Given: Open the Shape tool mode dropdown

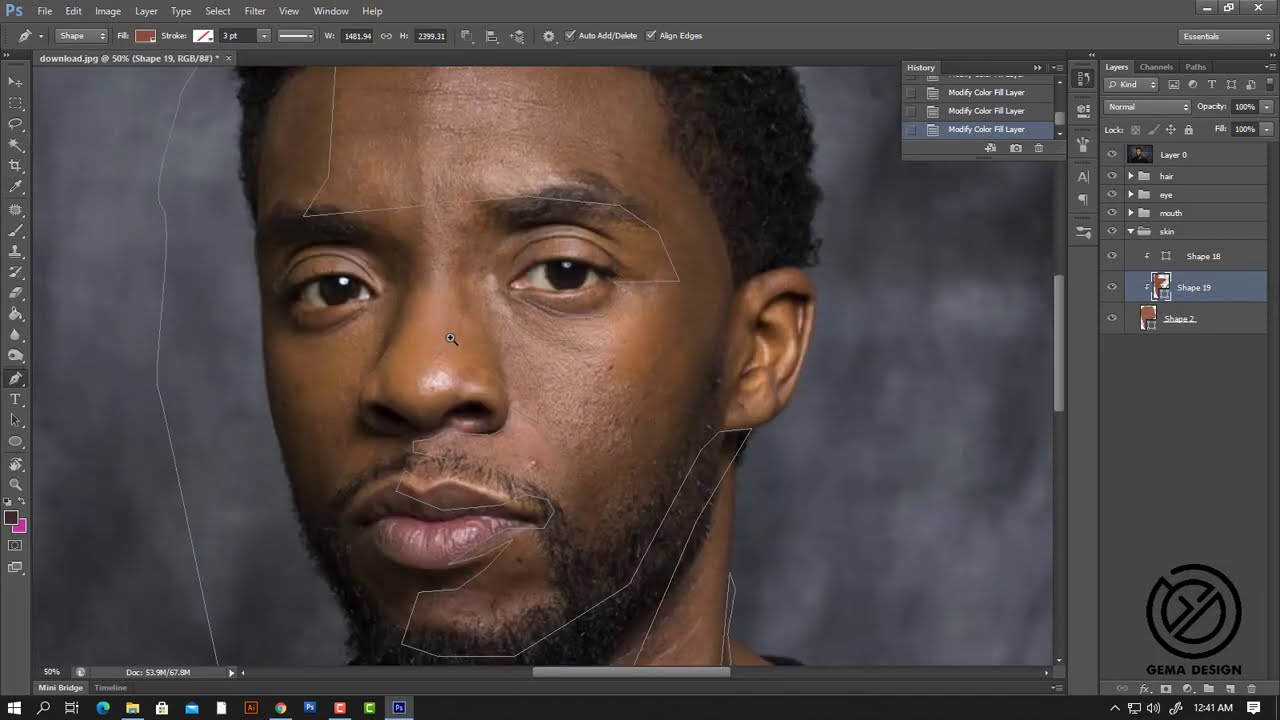Looking at the screenshot, I should (81, 36).
